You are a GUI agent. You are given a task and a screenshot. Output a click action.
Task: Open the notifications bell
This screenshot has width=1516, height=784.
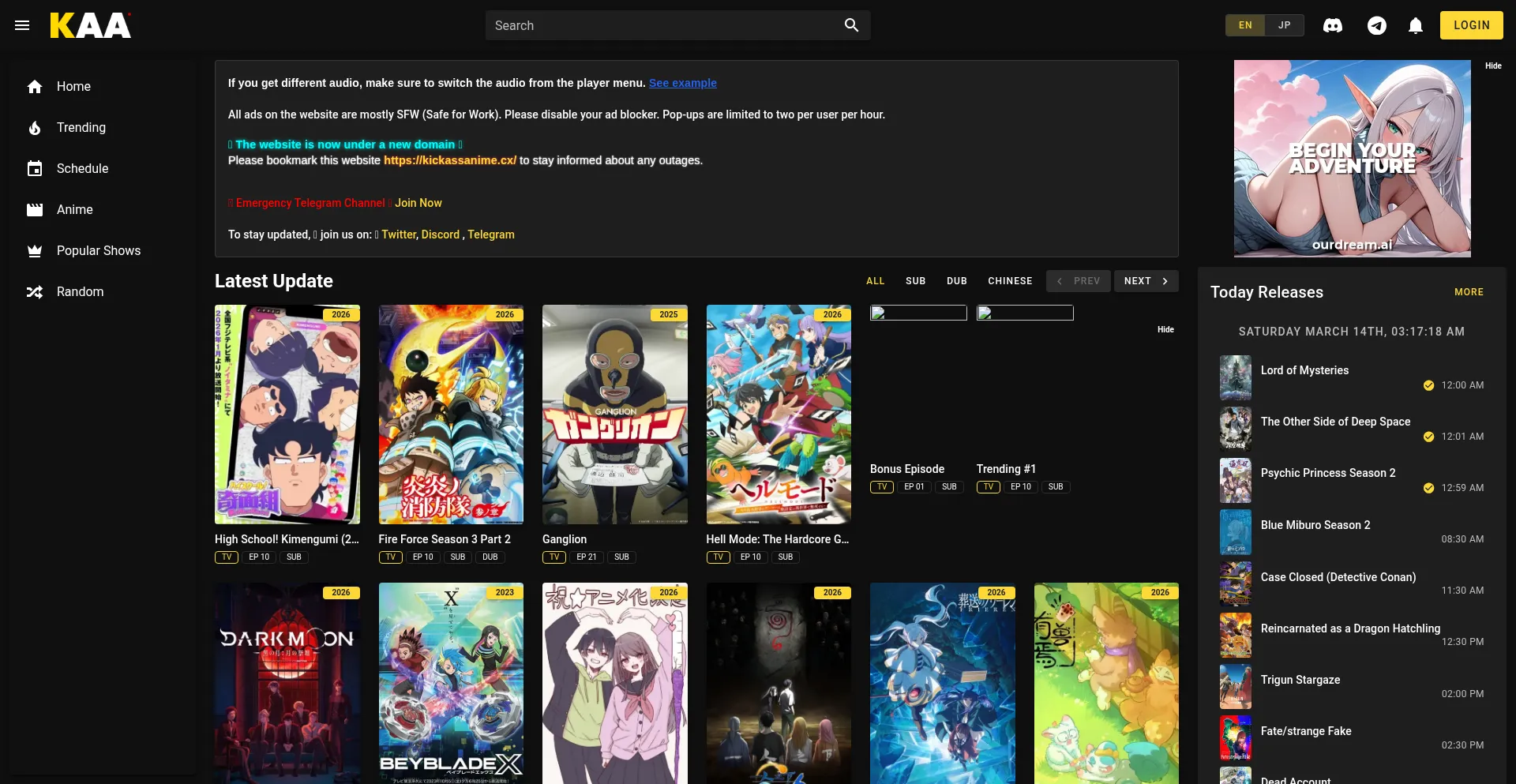coord(1416,25)
